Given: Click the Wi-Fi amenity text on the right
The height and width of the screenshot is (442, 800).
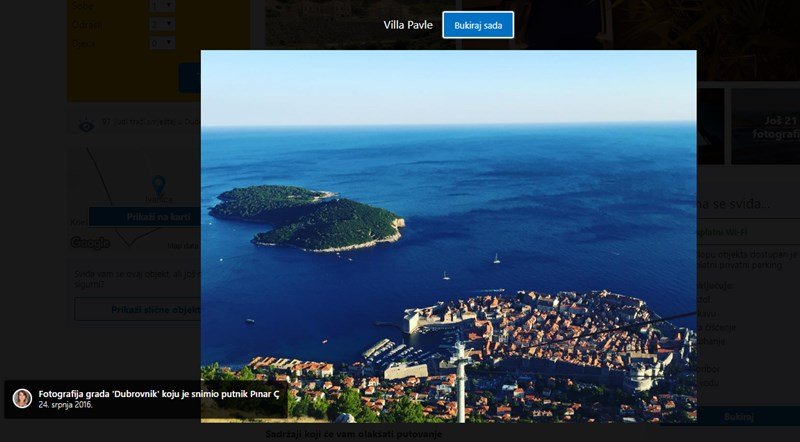Looking at the screenshot, I should pos(722,233).
